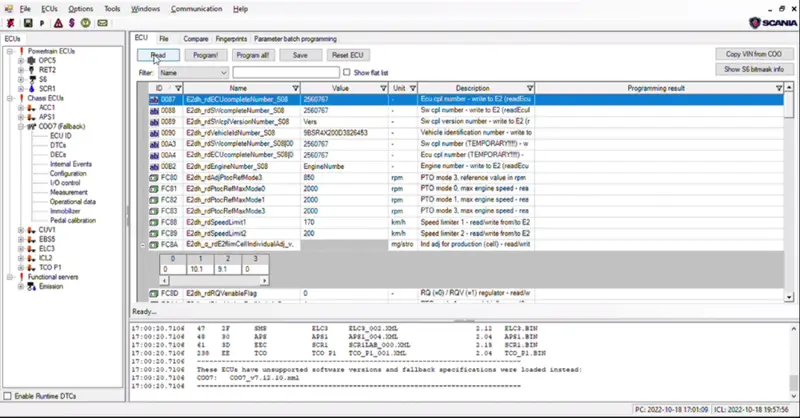Open the Communication menu
This screenshot has height=418, width=800.
[196, 9]
